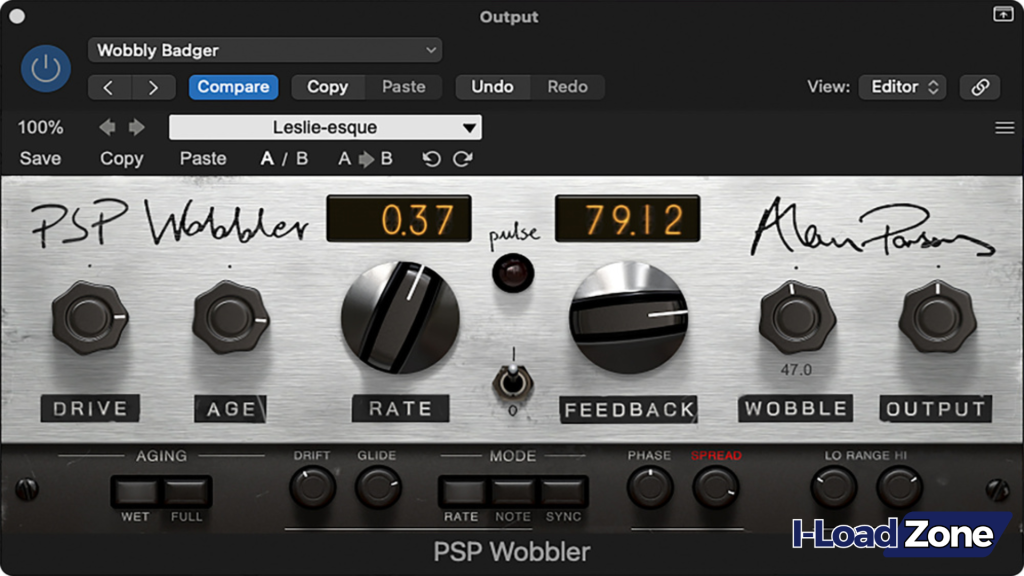Click the Compare button
This screenshot has width=1024, height=576.
(x=233, y=87)
